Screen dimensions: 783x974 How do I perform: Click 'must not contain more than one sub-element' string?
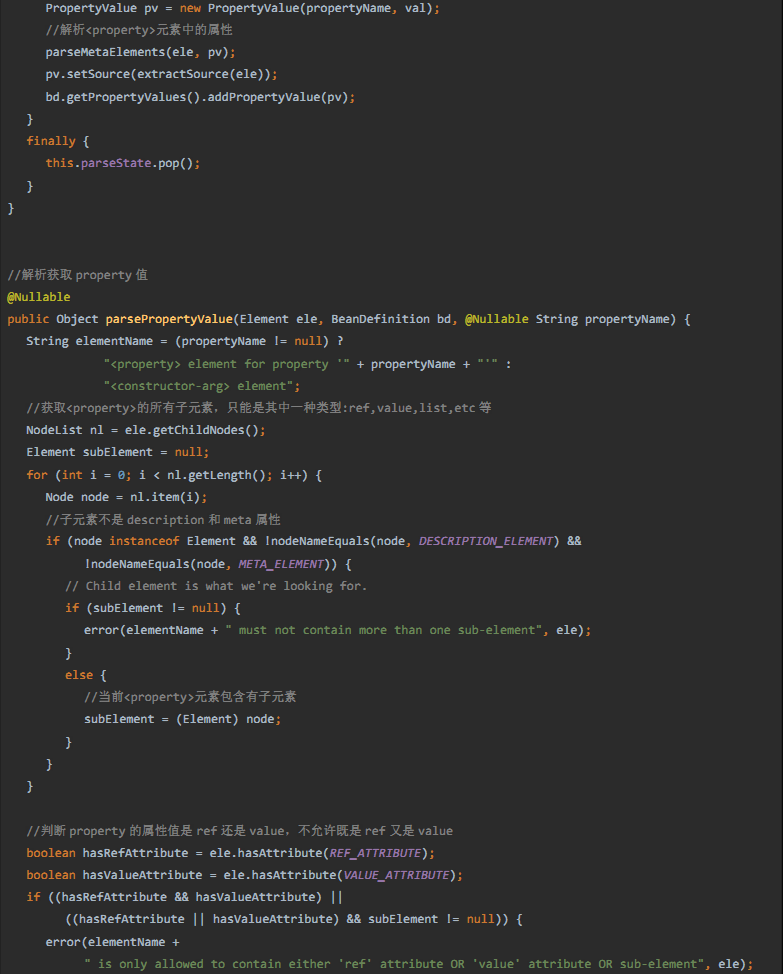pyautogui.click(x=385, y=630)
